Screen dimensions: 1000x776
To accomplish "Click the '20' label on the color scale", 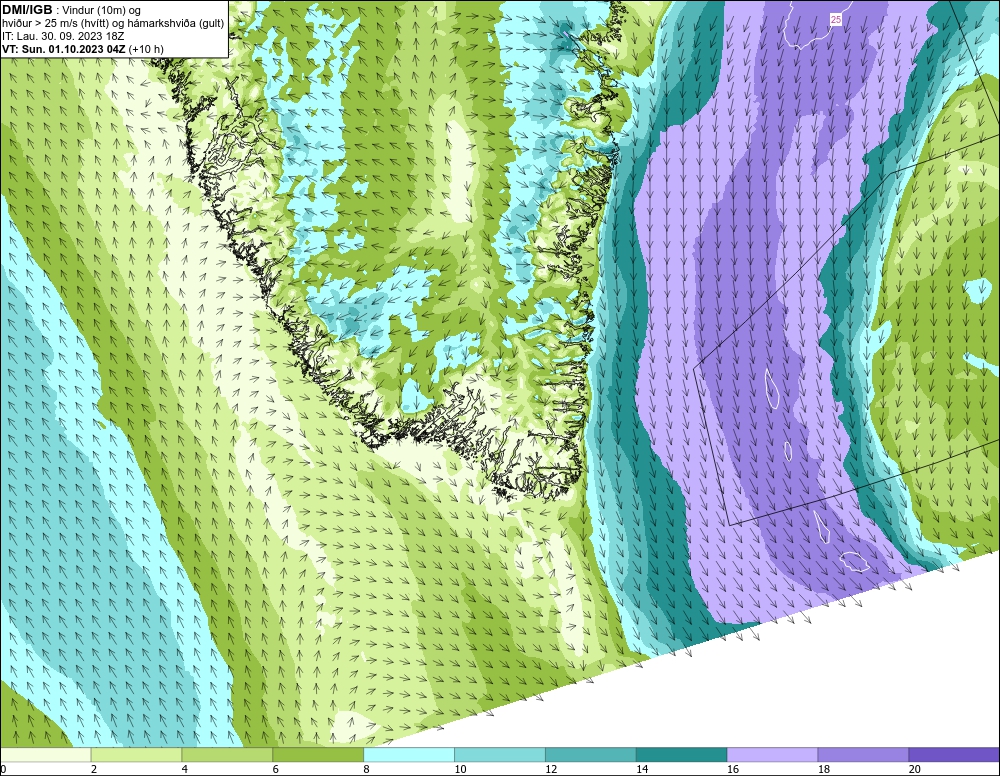I will 915,769.
